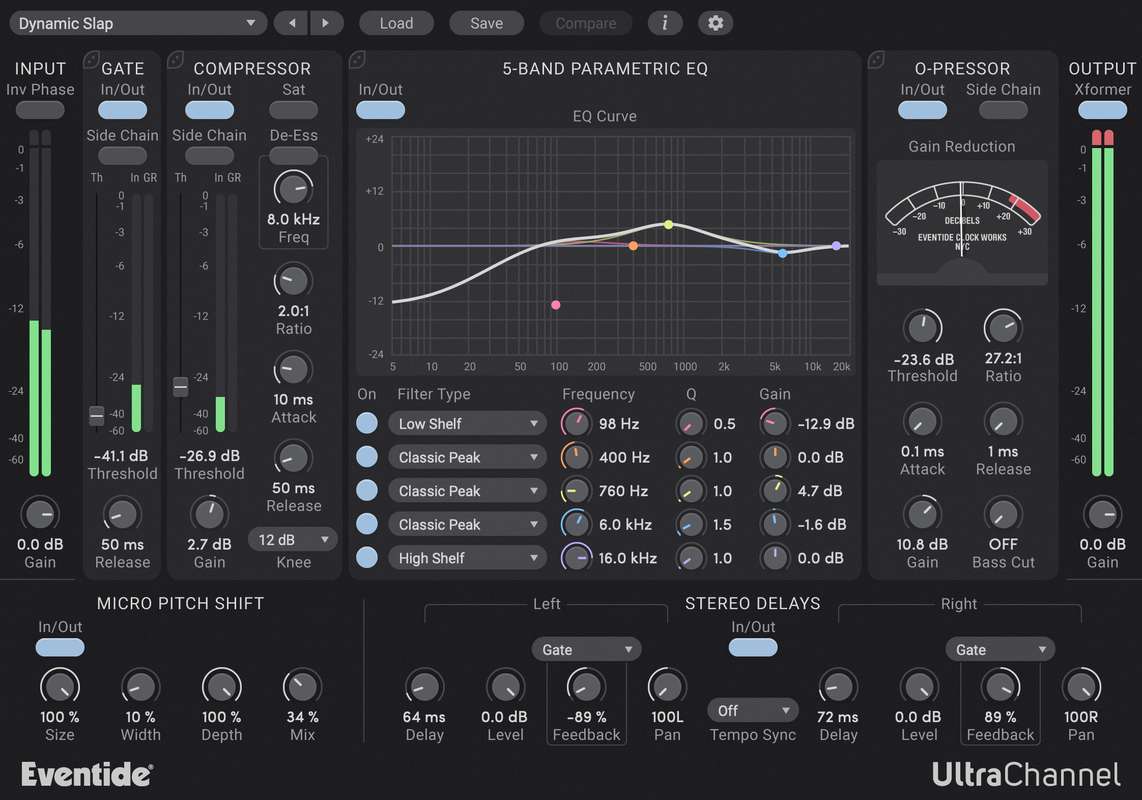Image resolution: width=1142 pixels, height=800 pixels.
Task: Click the Load button
Action: tap(396, 23)
